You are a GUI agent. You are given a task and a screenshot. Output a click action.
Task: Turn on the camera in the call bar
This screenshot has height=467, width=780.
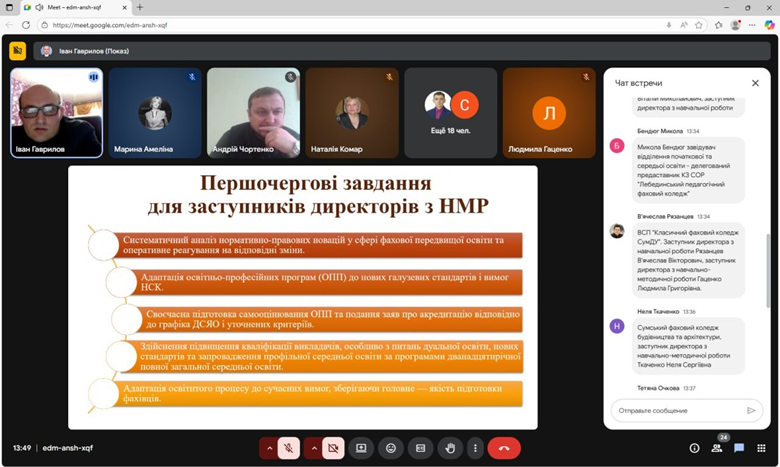(333, 448)
